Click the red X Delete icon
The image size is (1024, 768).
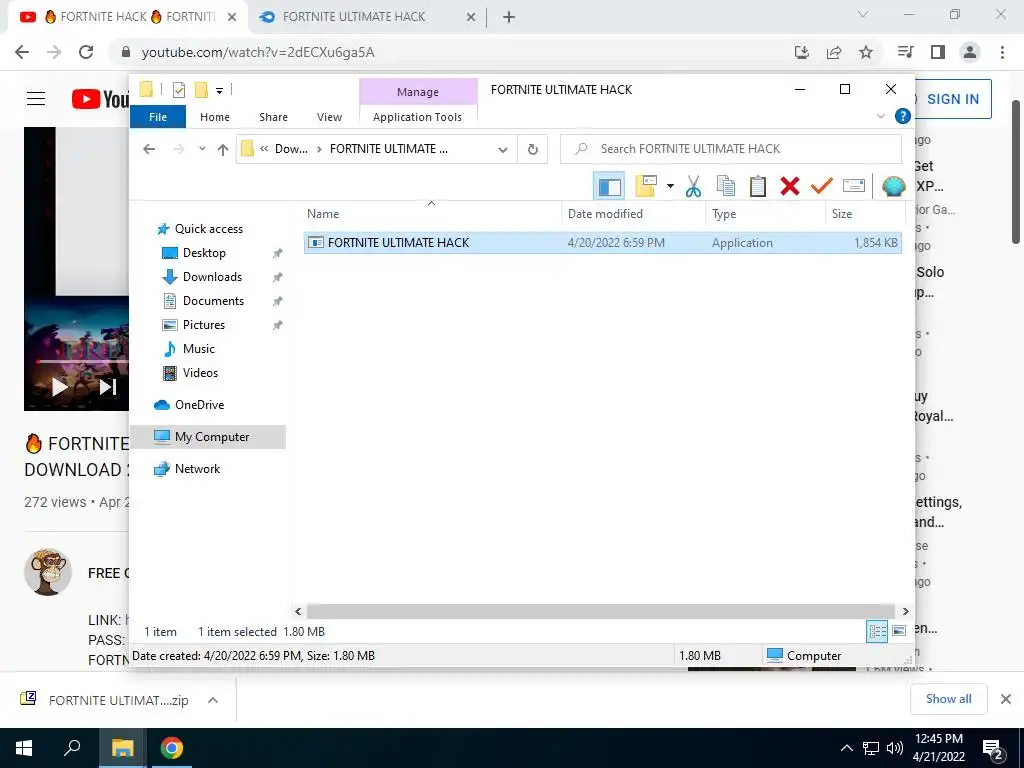[x=790, y=186]
